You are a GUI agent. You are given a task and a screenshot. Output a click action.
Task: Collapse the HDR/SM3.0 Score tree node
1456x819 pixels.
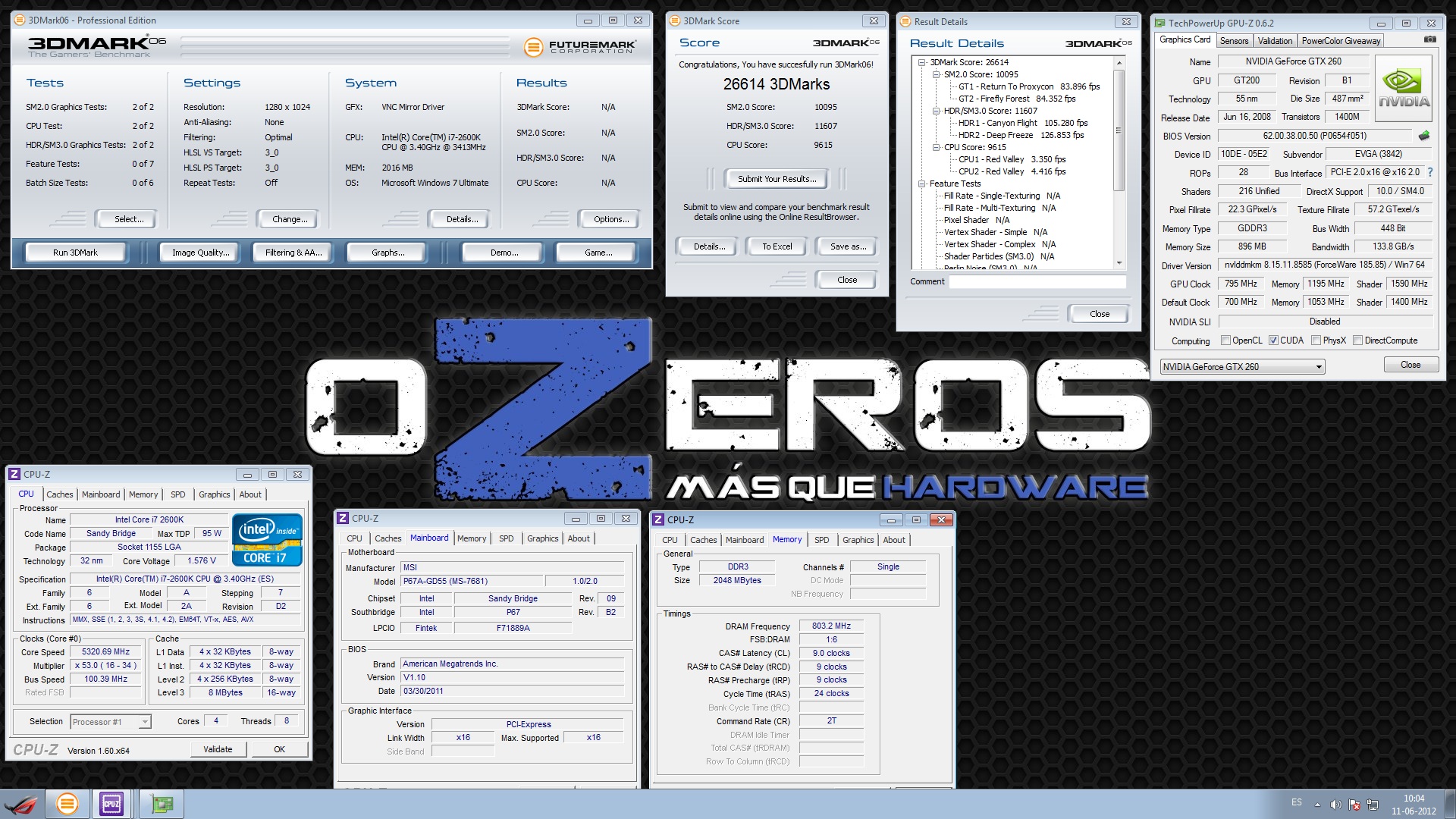(937, 111)
